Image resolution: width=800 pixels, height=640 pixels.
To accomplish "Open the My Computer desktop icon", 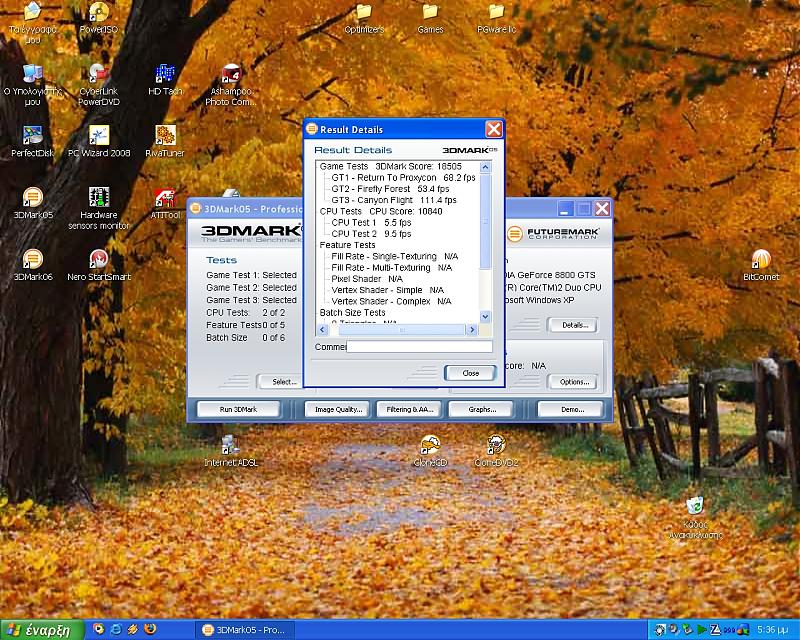I will (x=32, y=85).
